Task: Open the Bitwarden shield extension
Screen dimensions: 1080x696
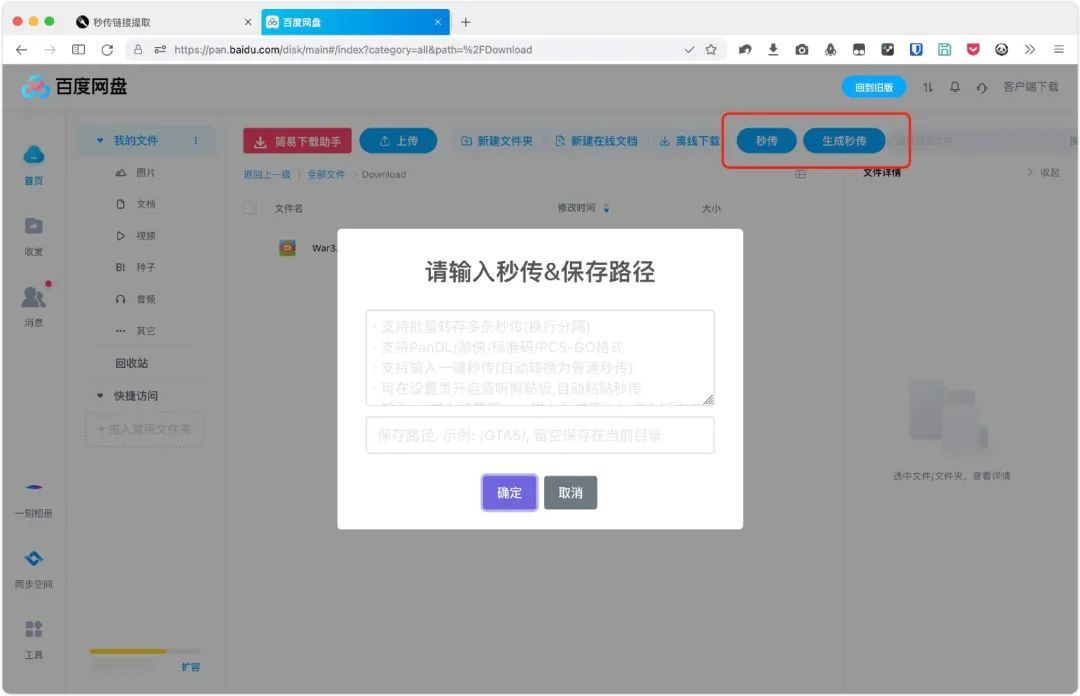Action: [x=915, y=50]
